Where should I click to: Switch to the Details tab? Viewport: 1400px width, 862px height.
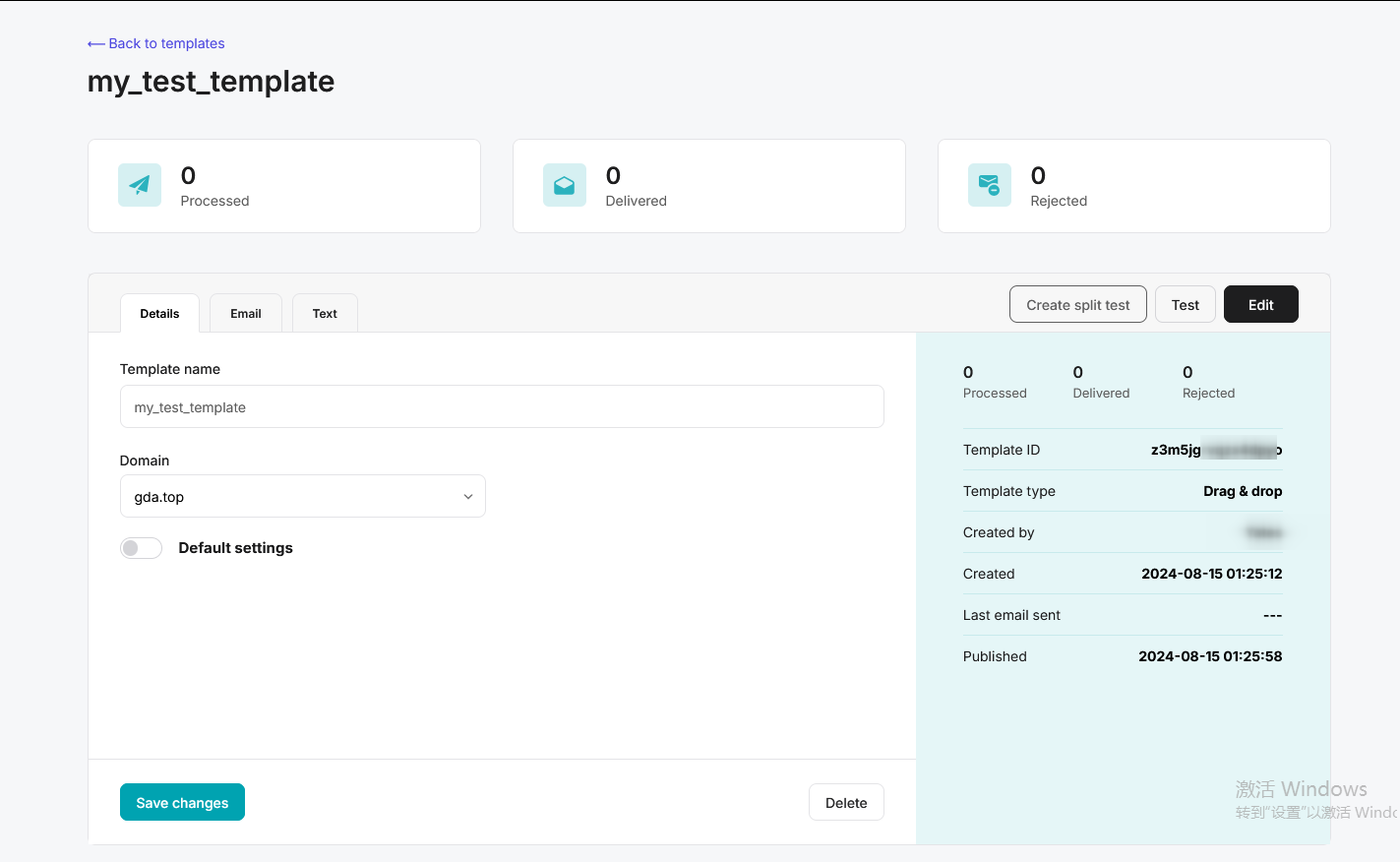pyautogui.click(x=159, y=314)
